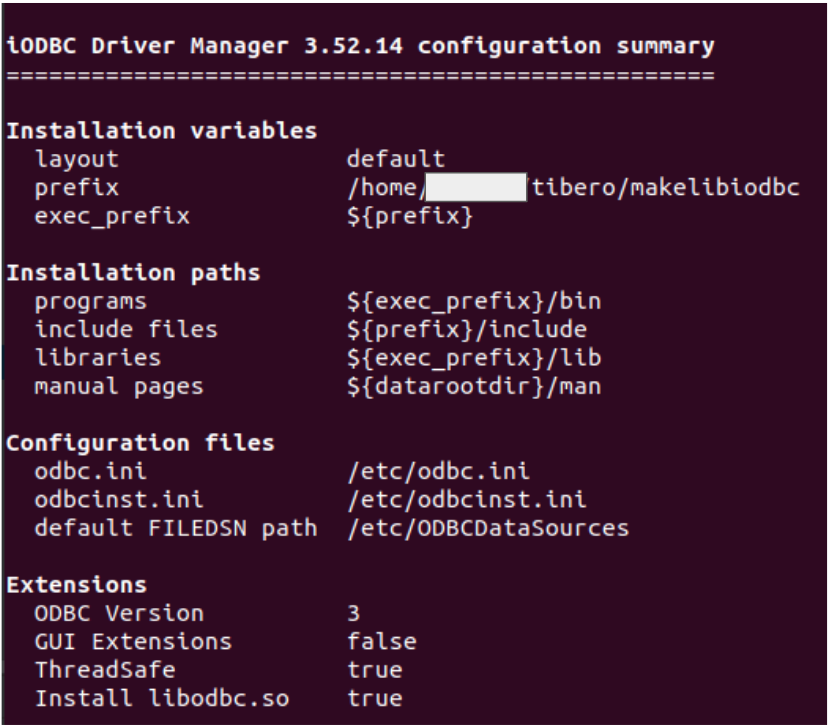Image resolution: width=830 pixels, height=727 pixels.
Task: Click the 'layout' variable name
Action: [x=77, y=159]
